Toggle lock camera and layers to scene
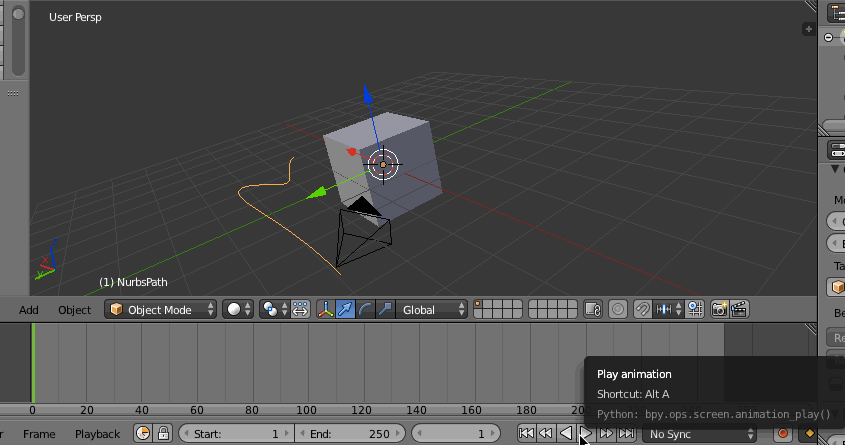 [x=593, y=310]
